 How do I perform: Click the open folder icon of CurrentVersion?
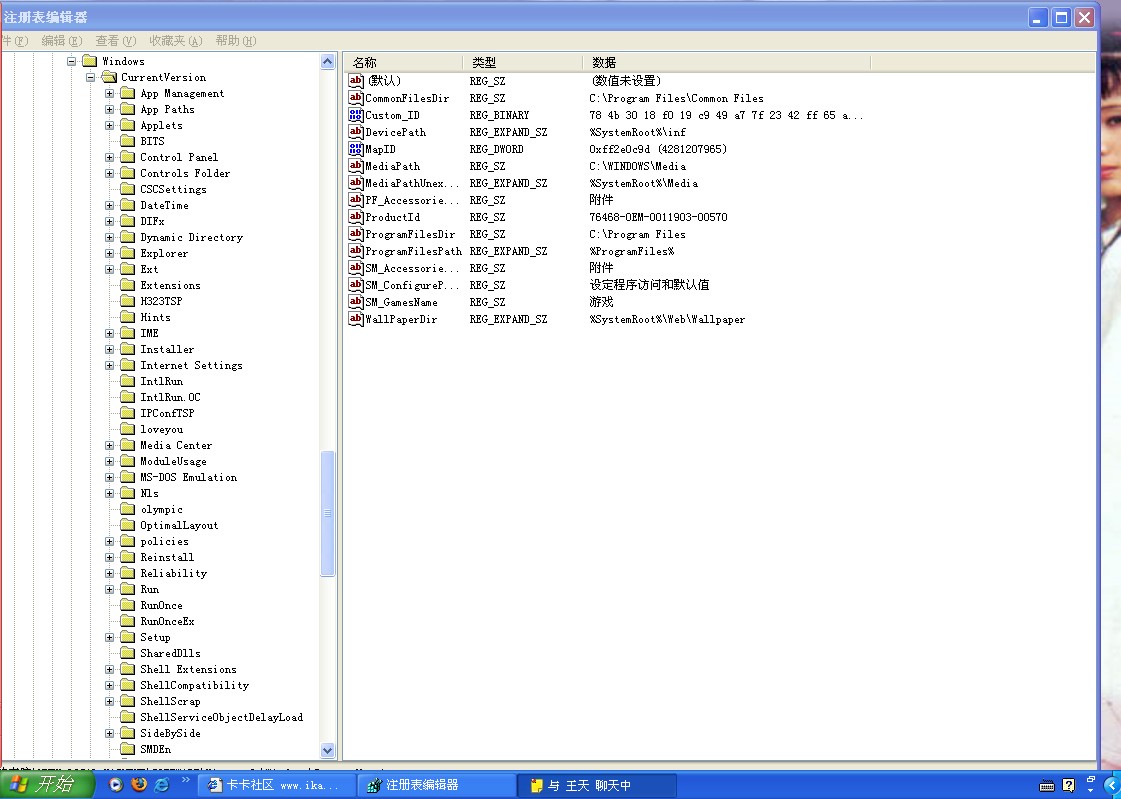(109, 77)
